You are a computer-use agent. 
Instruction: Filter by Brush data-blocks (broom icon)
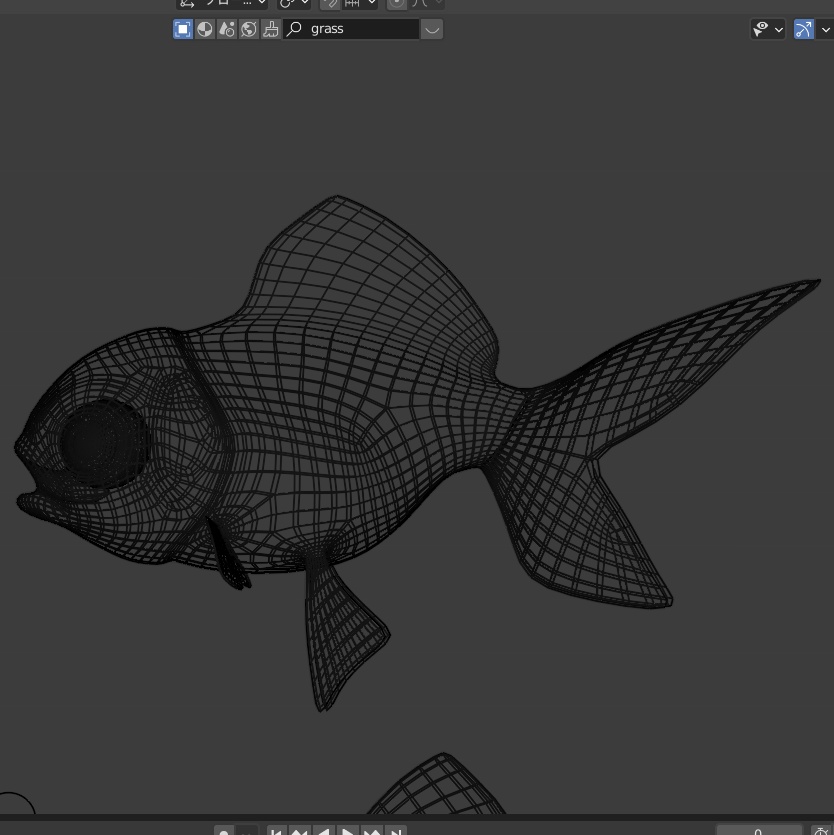[x=269, y=29]
